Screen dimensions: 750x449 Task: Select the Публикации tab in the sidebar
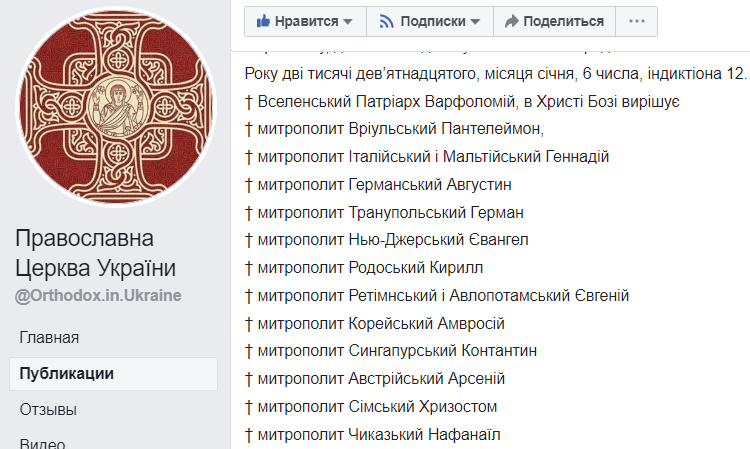[x=66, y=374]
